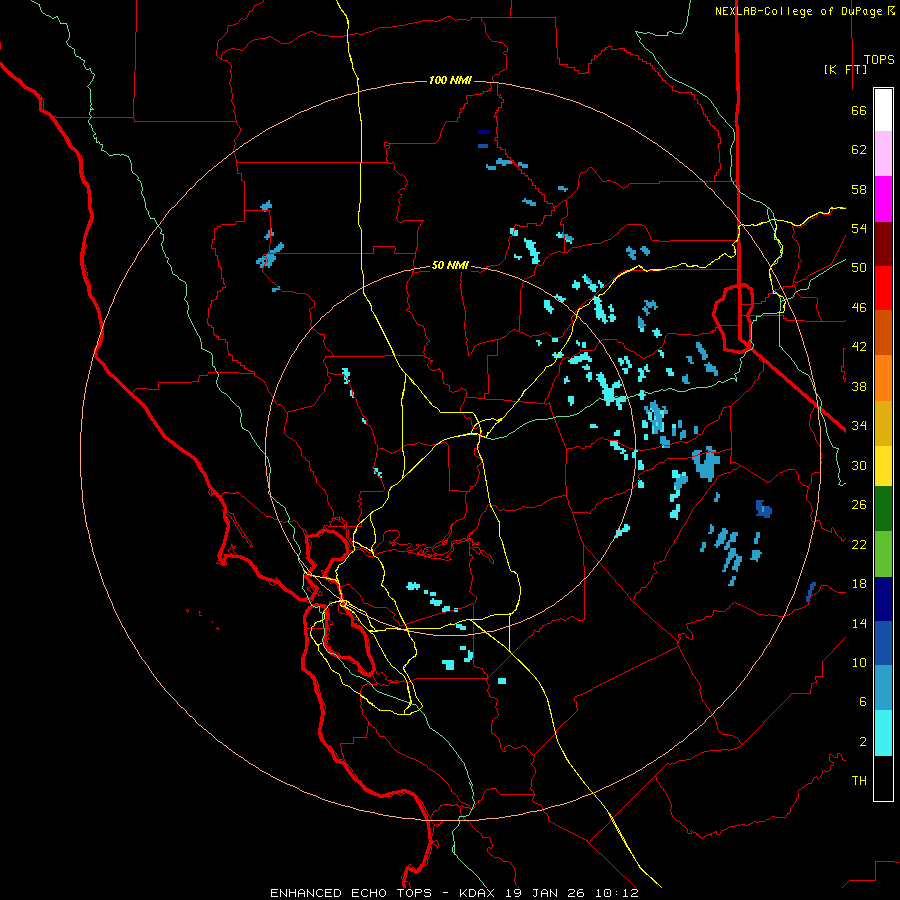The image size is (900, 900).
Task: Click the legend value "14"
Action: click(x=859, y=623)
